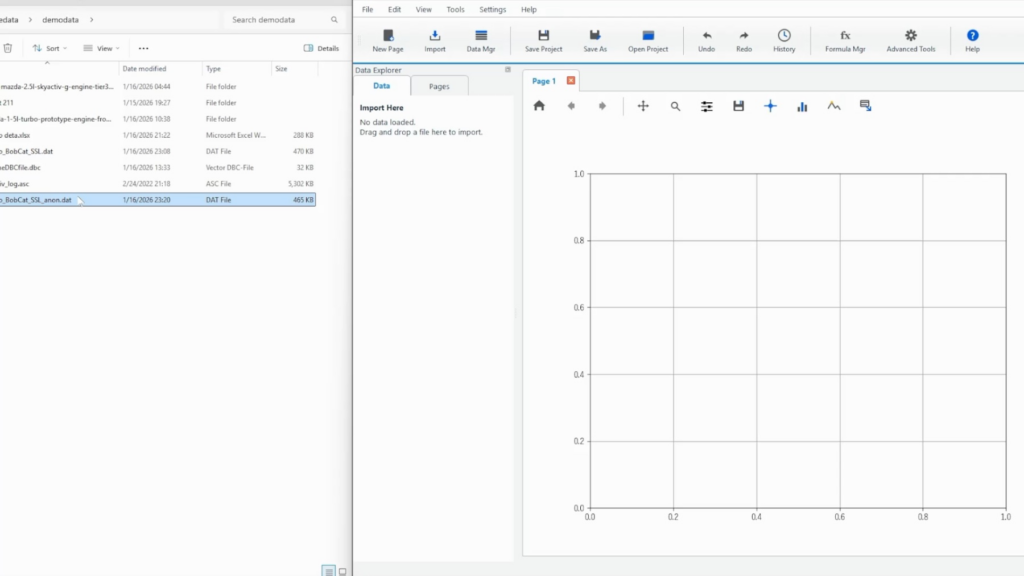Toggle the crosshair cursor tool

coord(770,106)
